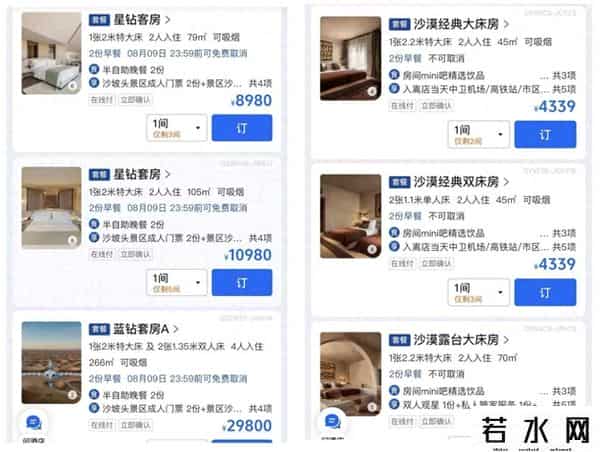Book the 星钻套房 at 10980
The height and width of the screenshot is (452, 600).
click(x=242, y=282)
